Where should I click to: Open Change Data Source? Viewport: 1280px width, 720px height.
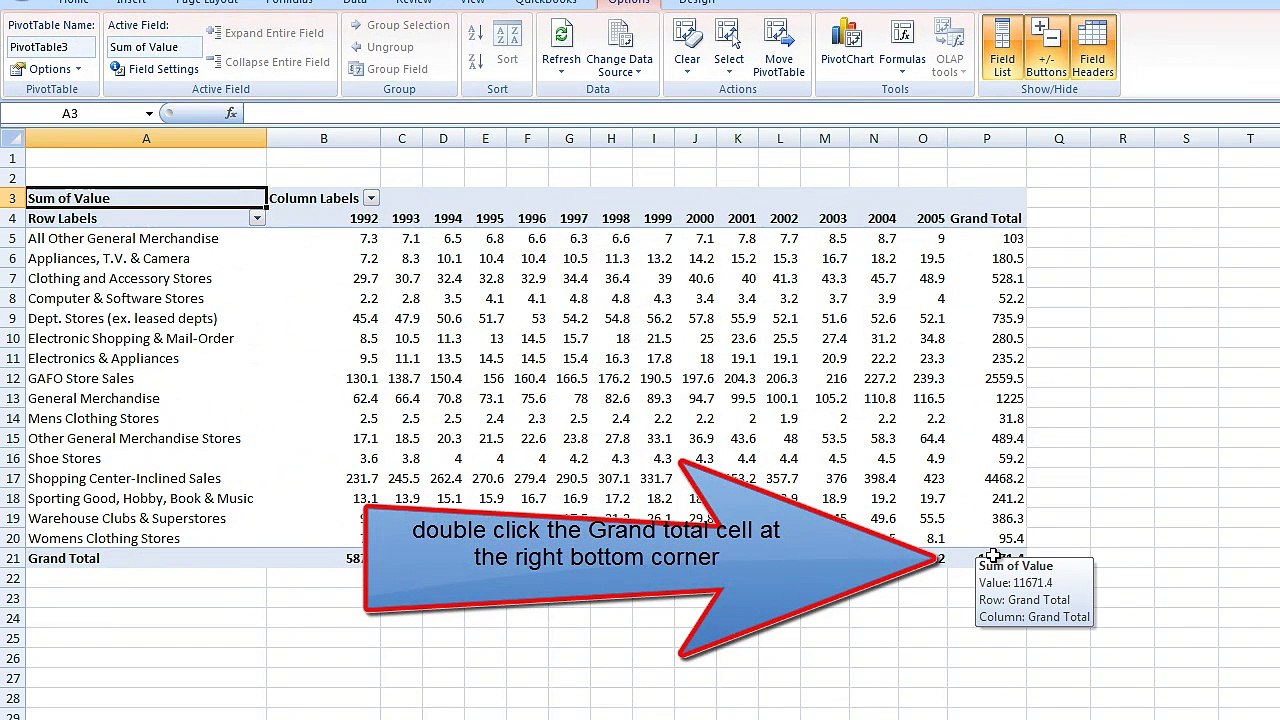[x=619, y=50]
